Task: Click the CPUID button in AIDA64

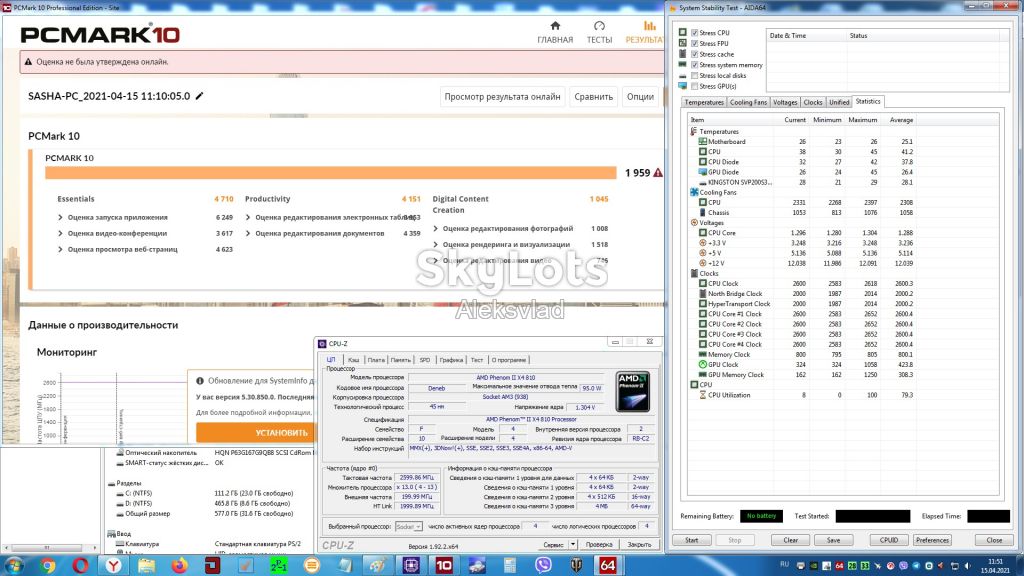Action: click(x=889, y=540)
